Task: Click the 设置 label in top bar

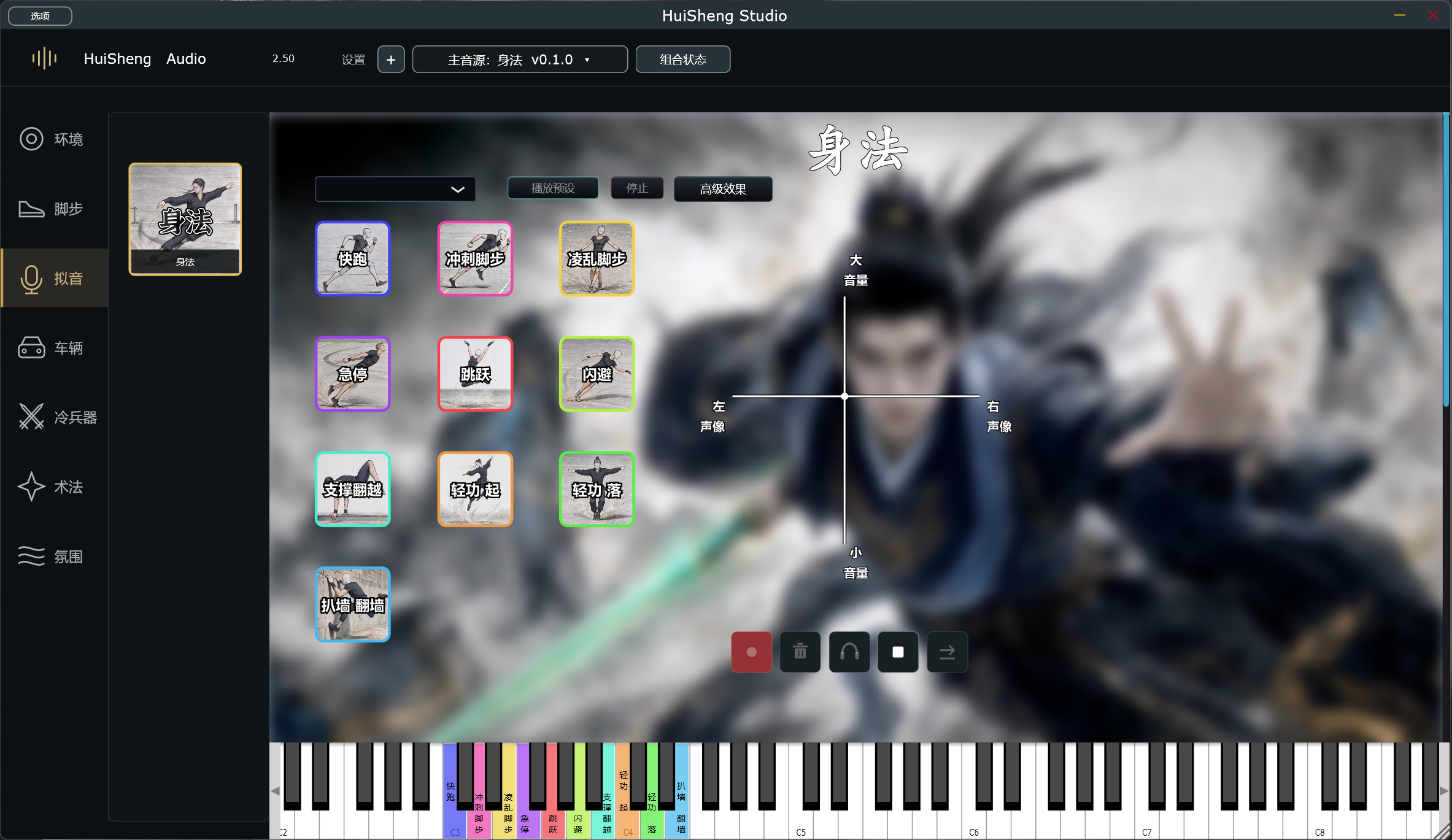Action: [x=353, y=60]
